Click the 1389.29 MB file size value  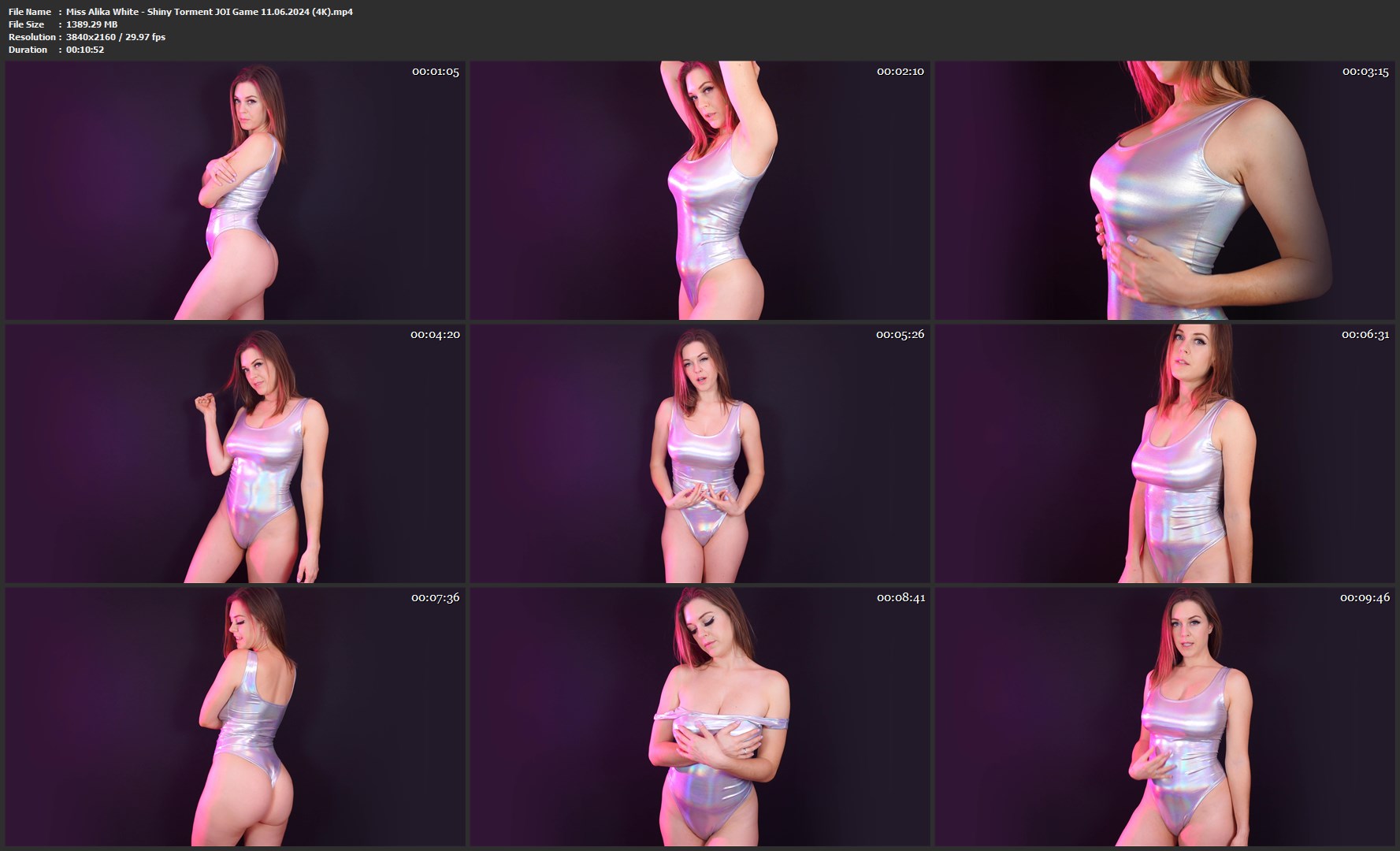(91, 24)
